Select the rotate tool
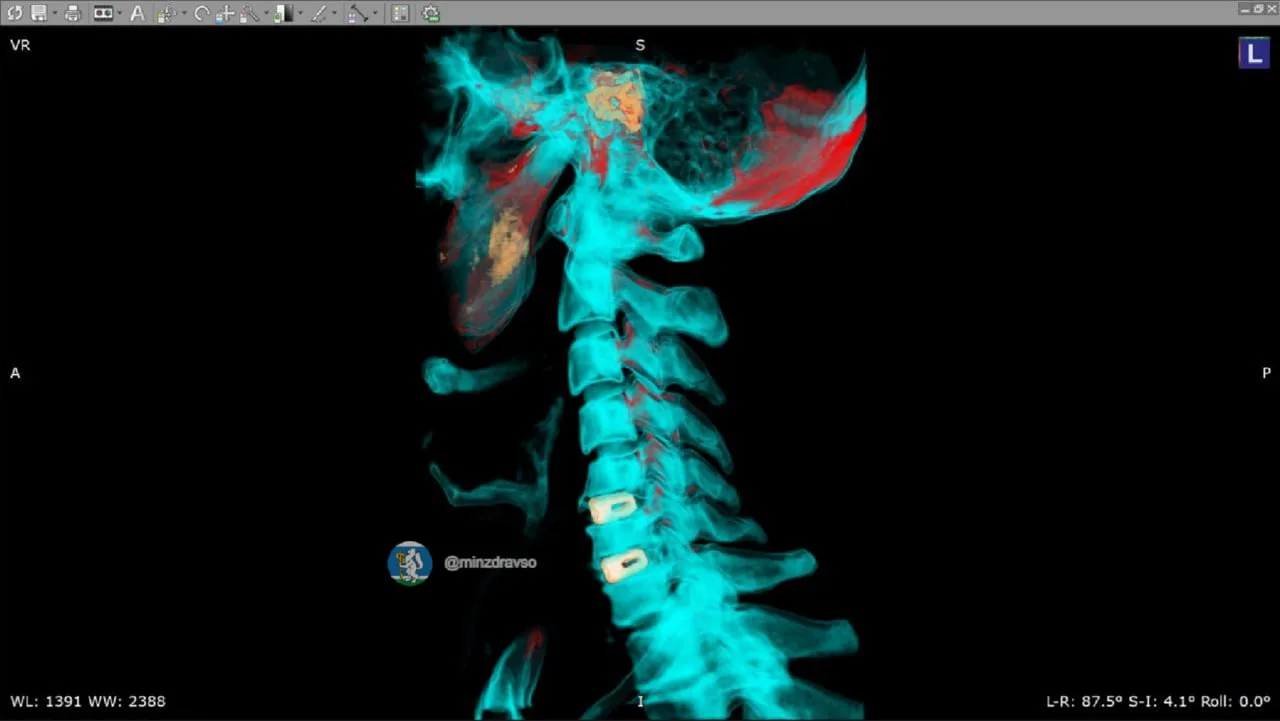Image resolution: width=1280 pixels, height=721 pixels. pyautogui.click(x=201, y=13)
